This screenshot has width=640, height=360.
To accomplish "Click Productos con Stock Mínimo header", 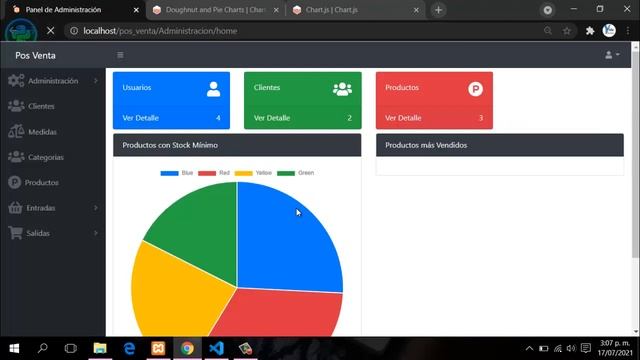I will (237, 145).
